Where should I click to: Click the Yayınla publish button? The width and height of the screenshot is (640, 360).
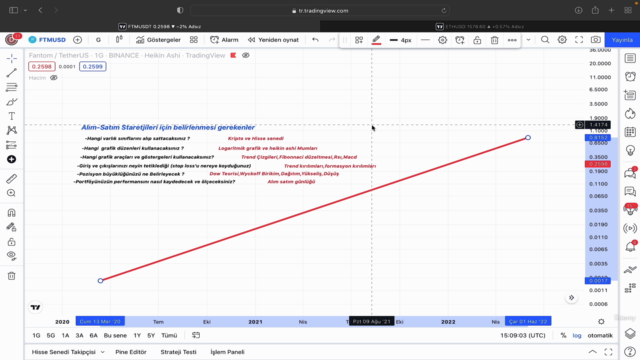(x=622, y=40)
